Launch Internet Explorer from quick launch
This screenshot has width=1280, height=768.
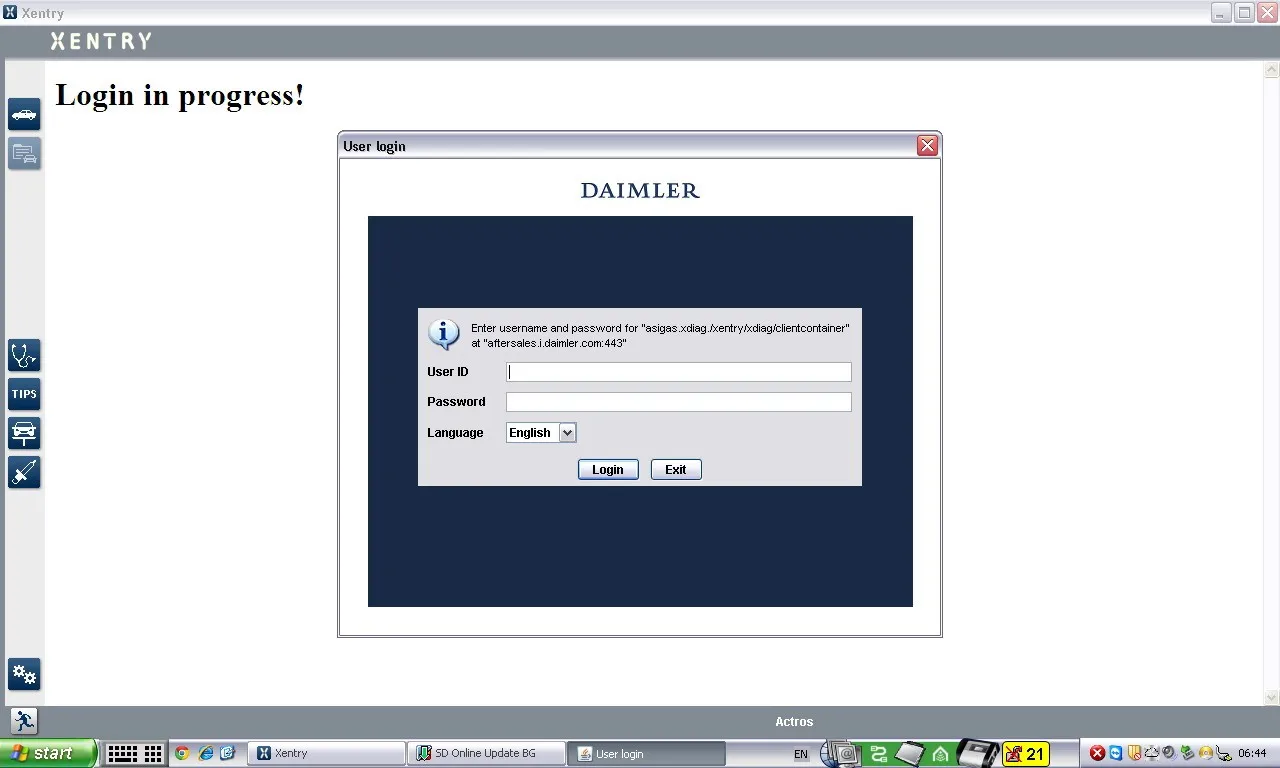[x=205, y=753]
